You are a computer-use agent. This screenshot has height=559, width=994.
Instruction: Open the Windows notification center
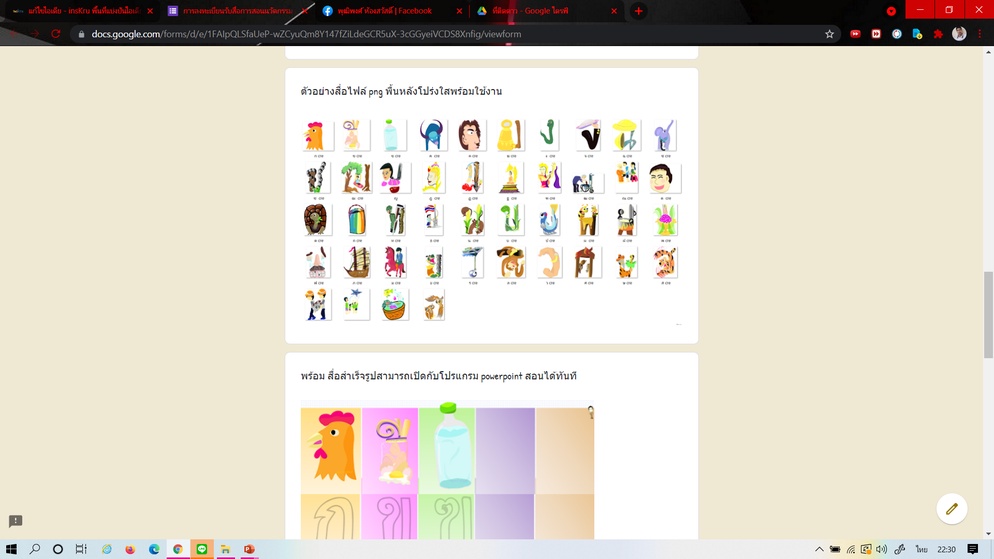pos(972,549)
